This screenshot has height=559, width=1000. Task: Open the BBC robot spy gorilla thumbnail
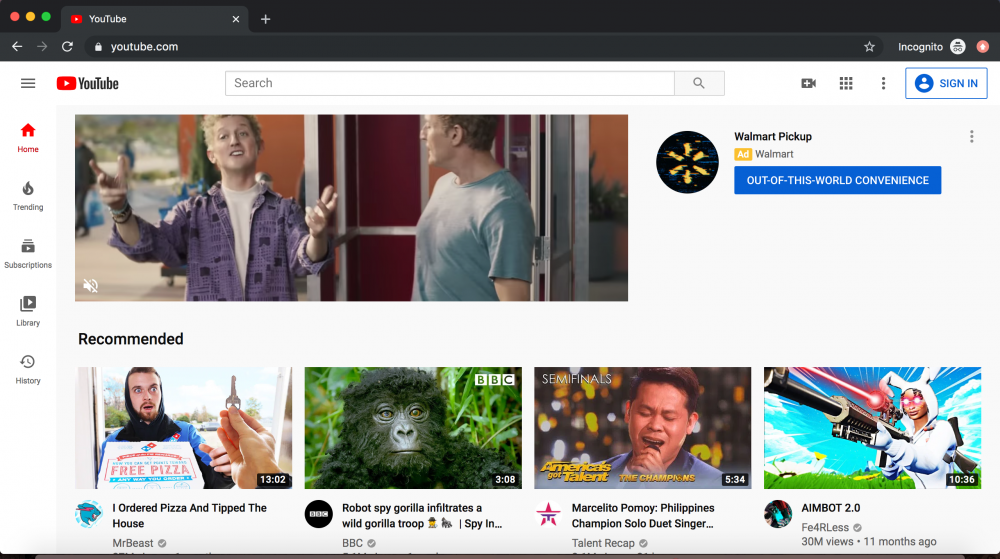[x=413, y=428]
